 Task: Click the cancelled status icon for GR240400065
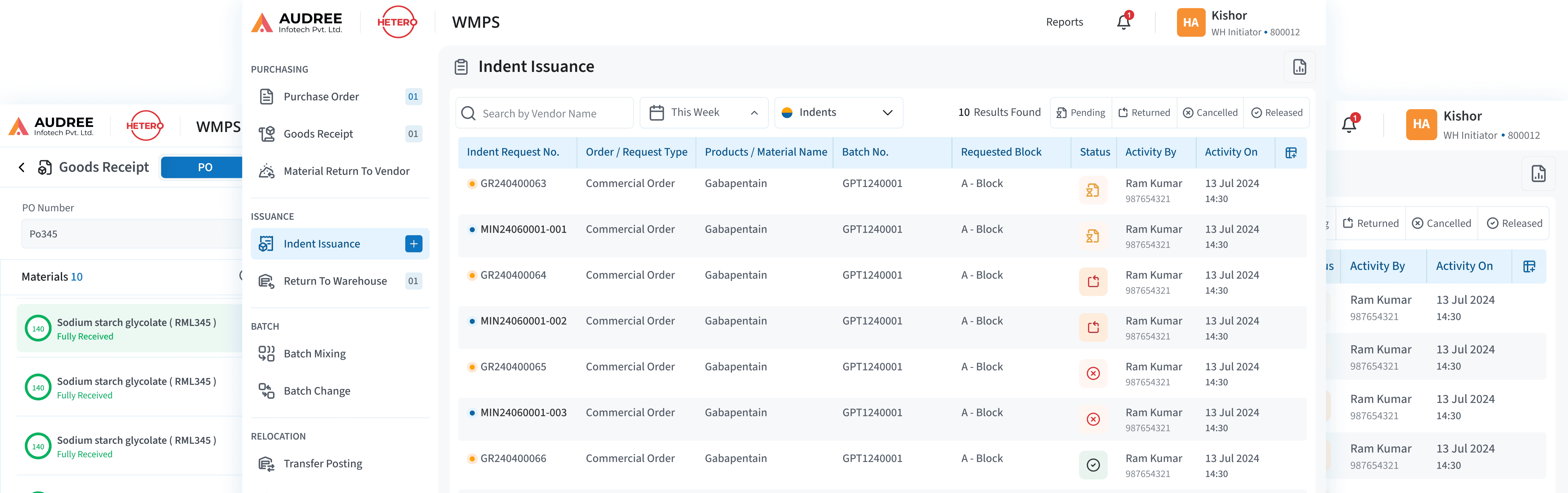1093,373
